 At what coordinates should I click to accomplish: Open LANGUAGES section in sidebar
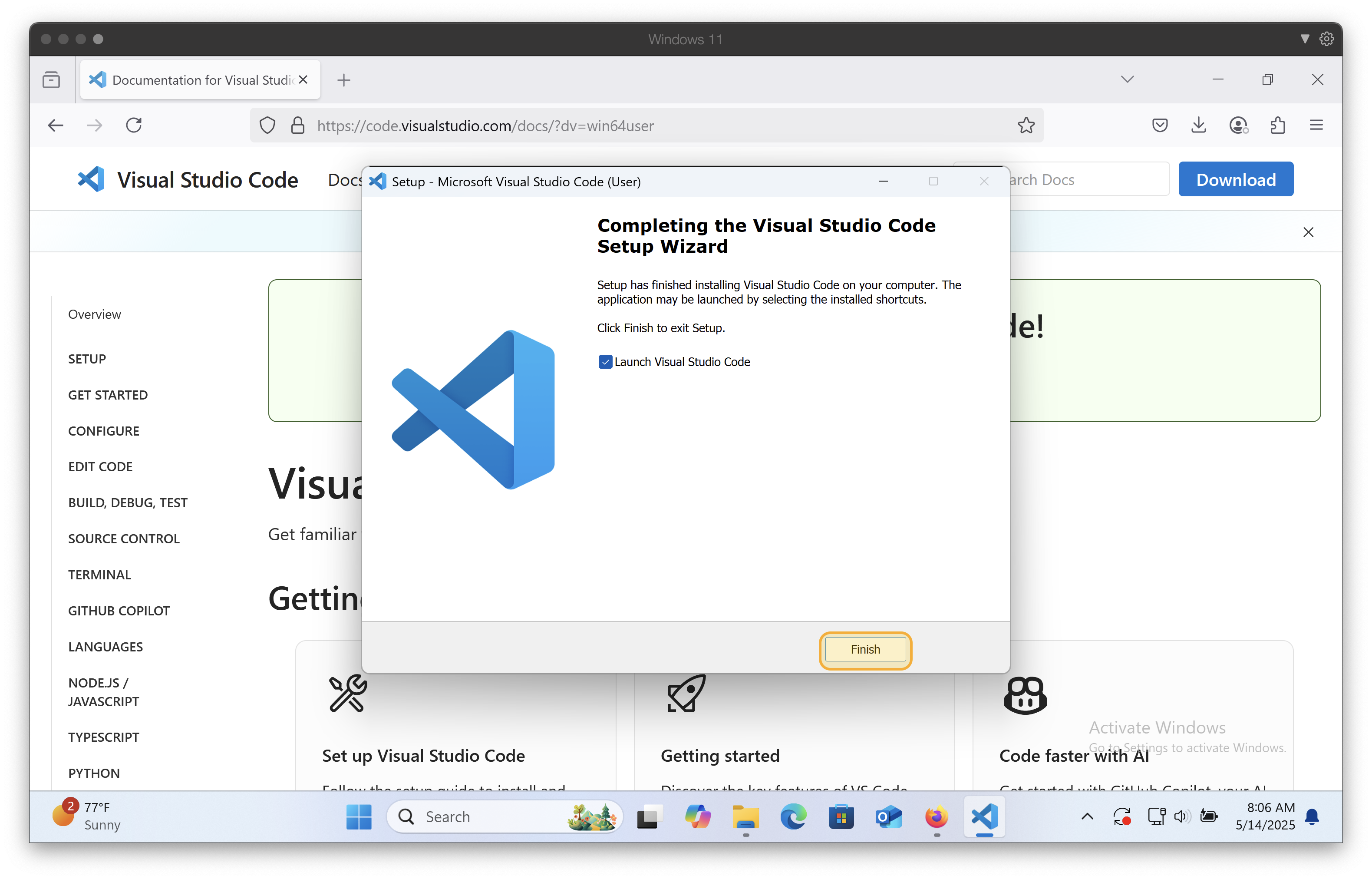point(106,647)
